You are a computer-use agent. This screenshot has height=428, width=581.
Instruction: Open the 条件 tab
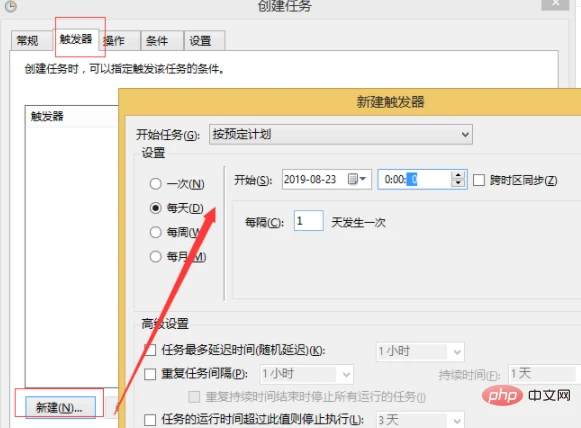click(x=162, y=40)
